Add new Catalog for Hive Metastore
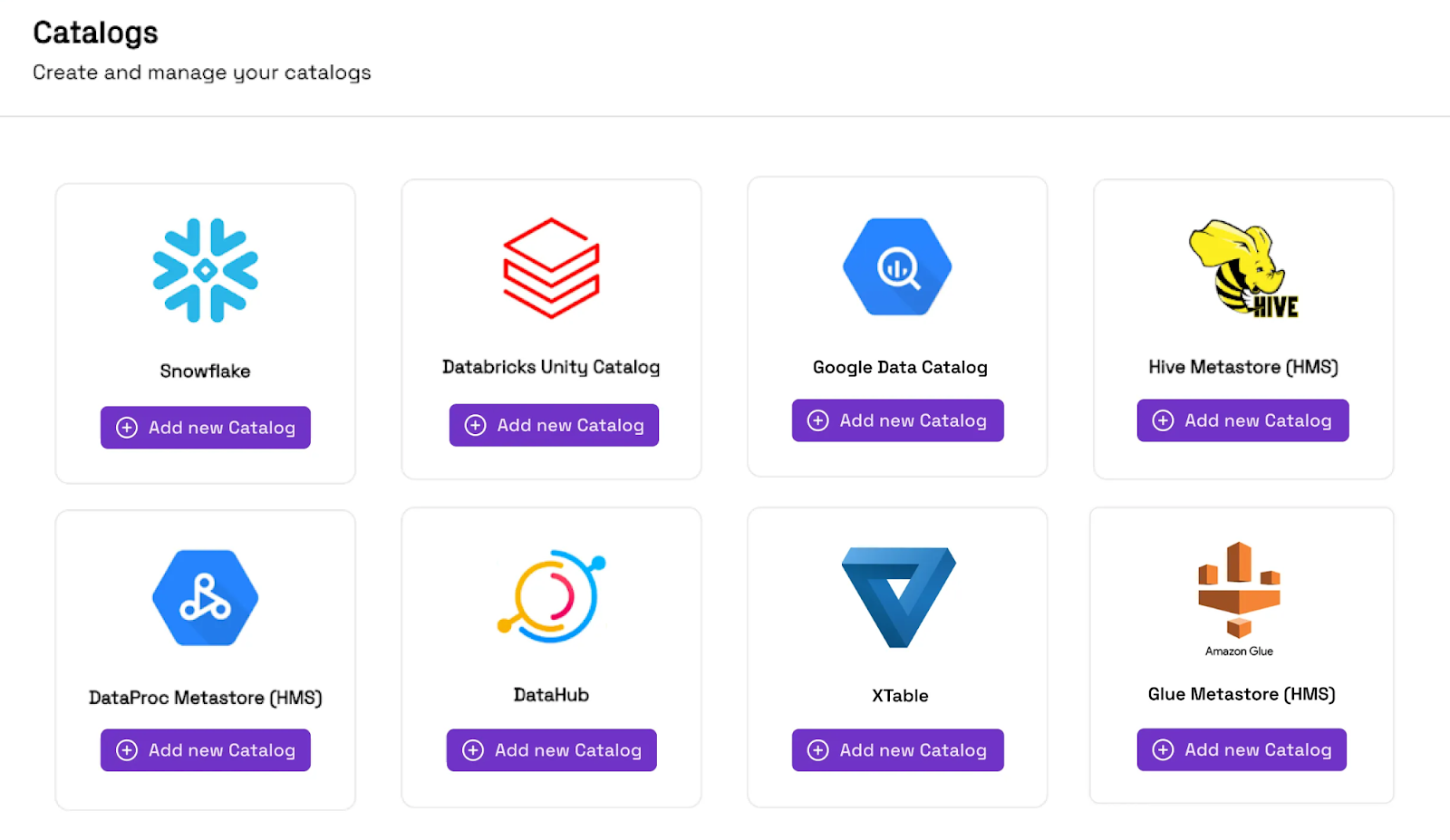 coord(1242,420)
